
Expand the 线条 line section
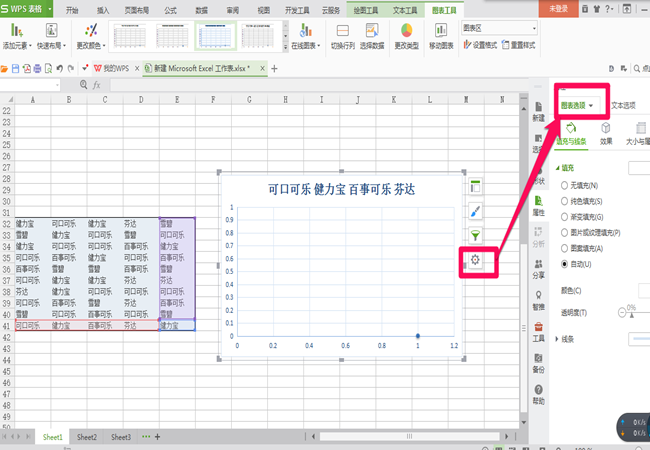[x=557, y=339]
